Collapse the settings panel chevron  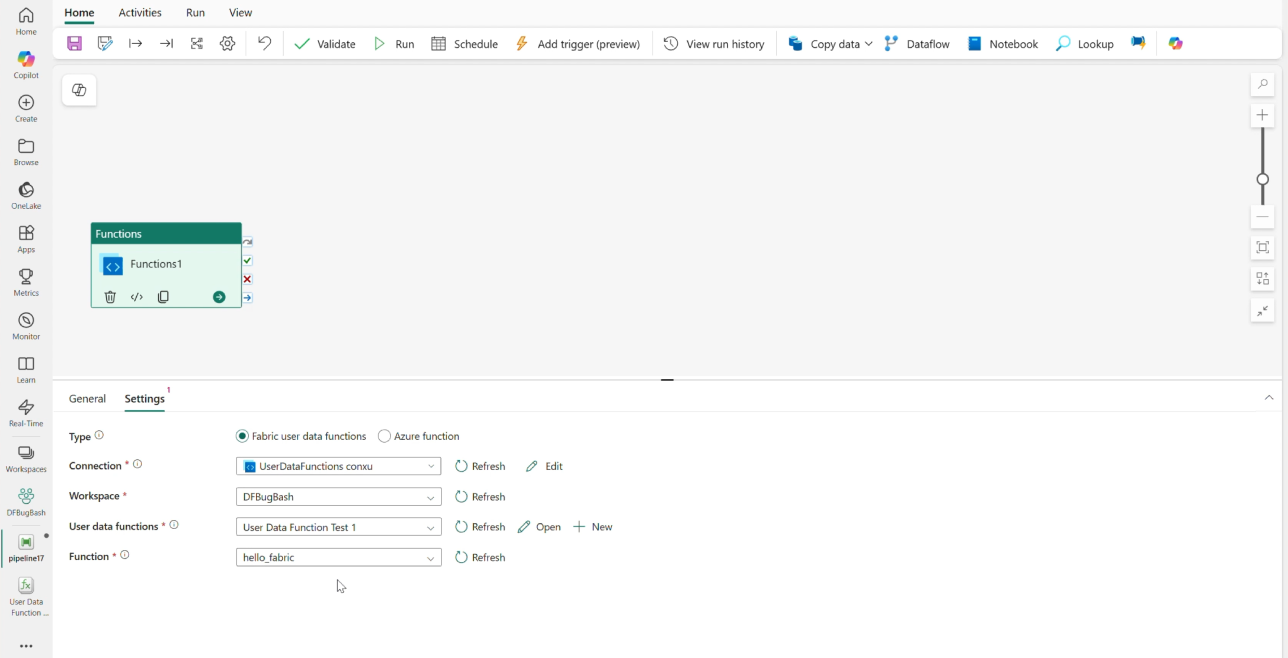(1269, 398)
